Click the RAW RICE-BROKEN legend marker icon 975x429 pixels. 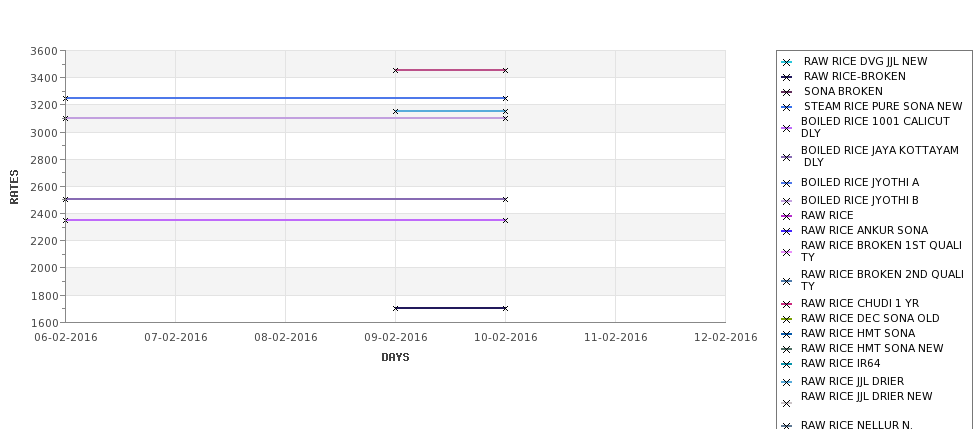tap(787, 77)
